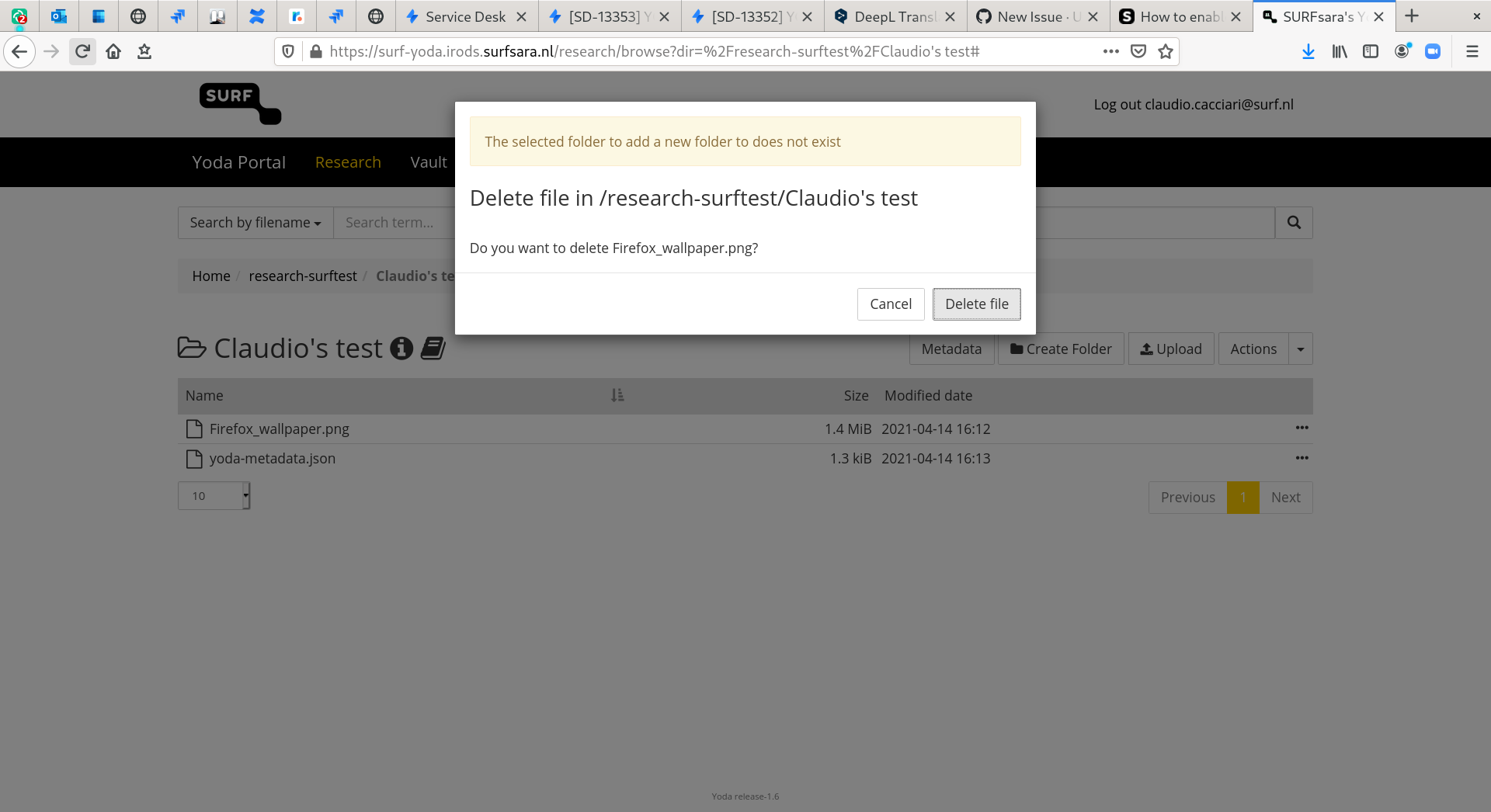The height and width of the screenshot is (812, 1491).
Task: Open the yoda-metadata.json file entry
Action: (273, 459)
